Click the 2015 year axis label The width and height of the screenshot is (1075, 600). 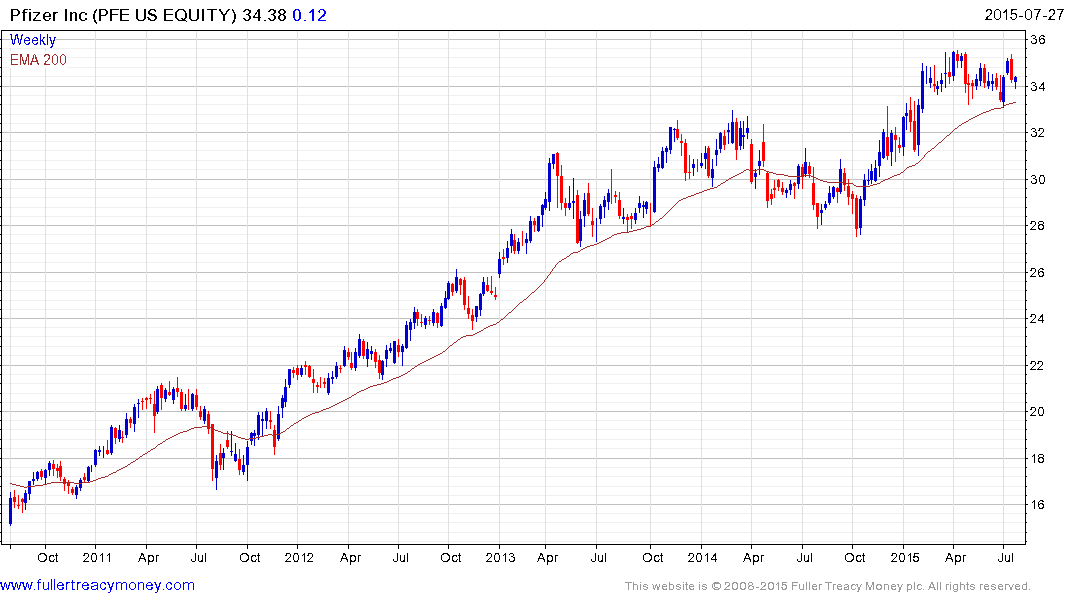click(905, 557)
